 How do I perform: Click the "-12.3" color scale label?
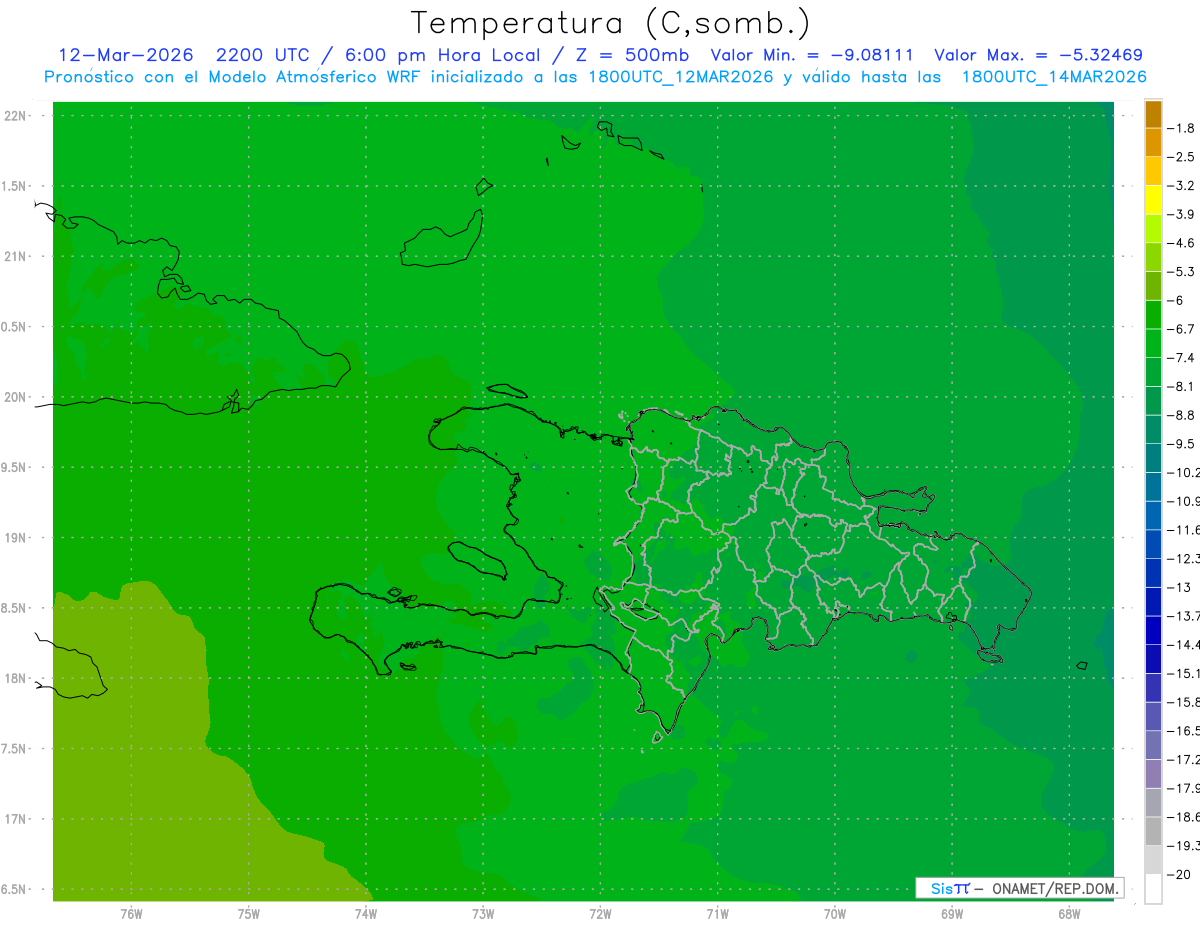click(x=1183, y=558)
